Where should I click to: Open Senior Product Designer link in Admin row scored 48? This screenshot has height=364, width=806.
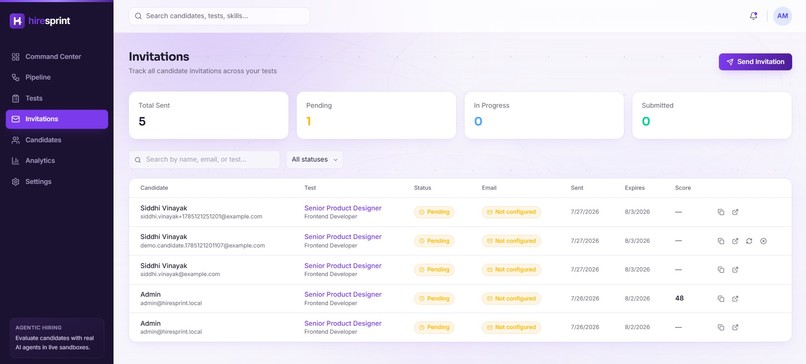[x=343, y=295]
